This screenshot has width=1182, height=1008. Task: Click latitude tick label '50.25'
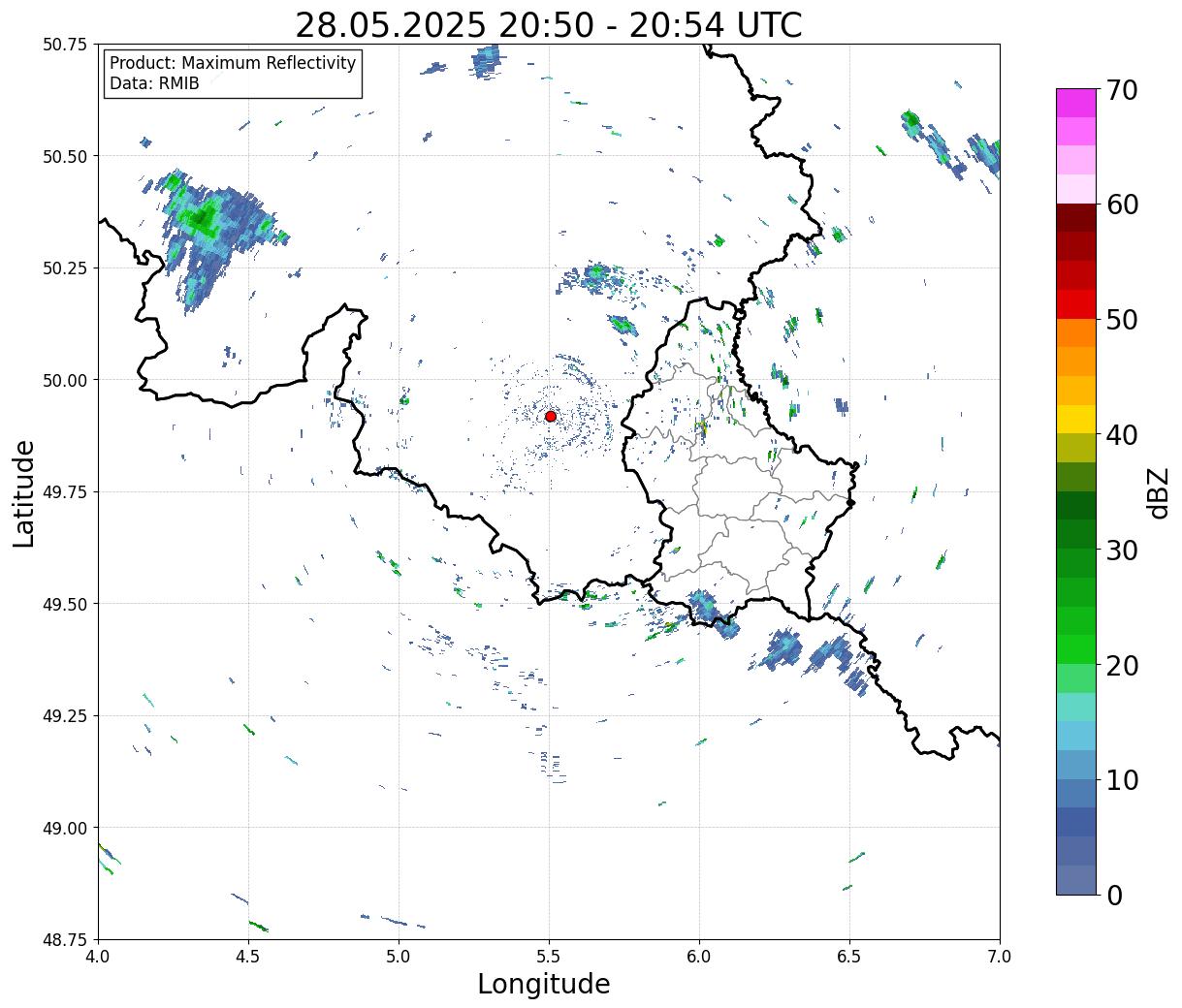(x=65, y=268)
